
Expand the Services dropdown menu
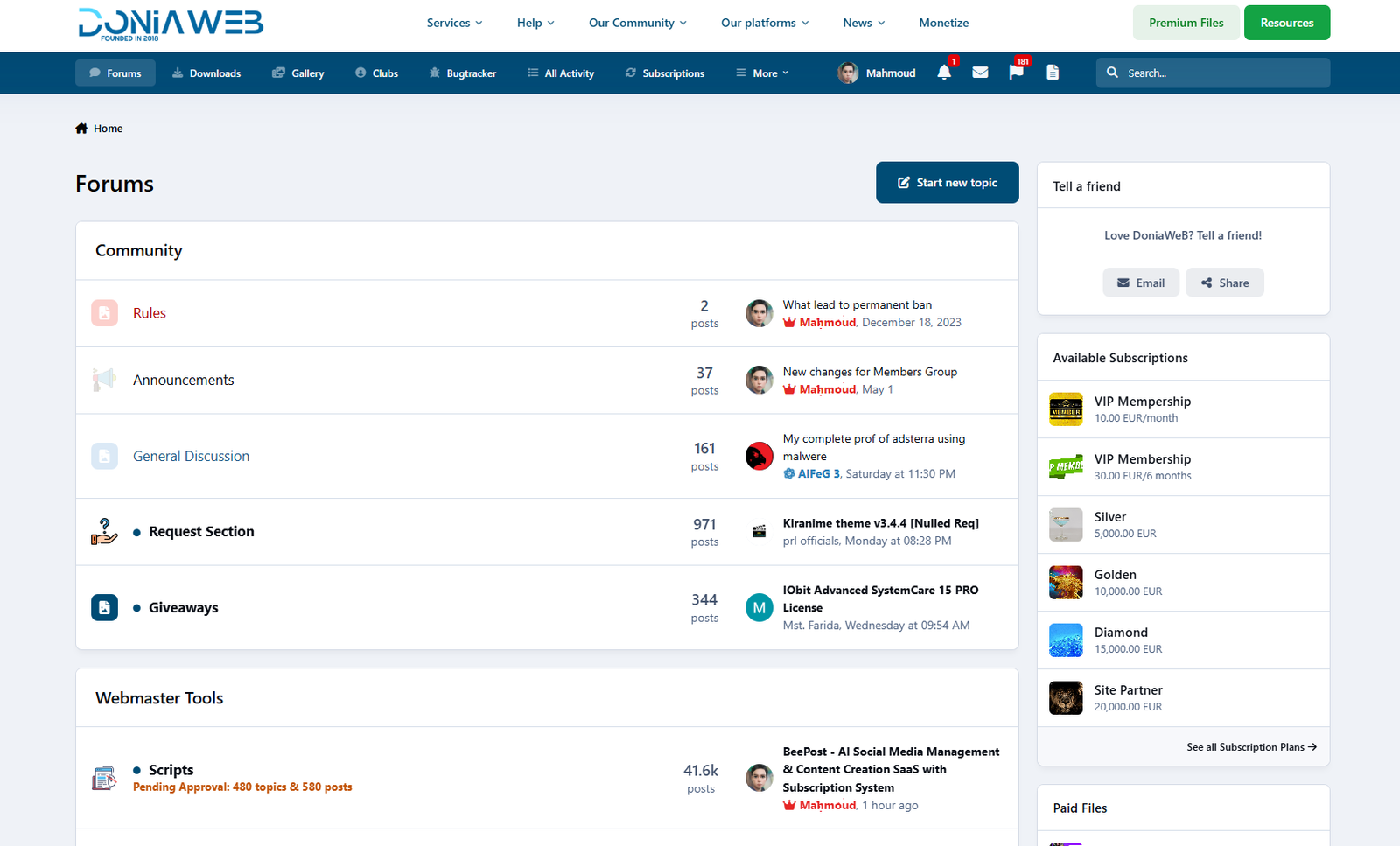[x=454, y=23]
